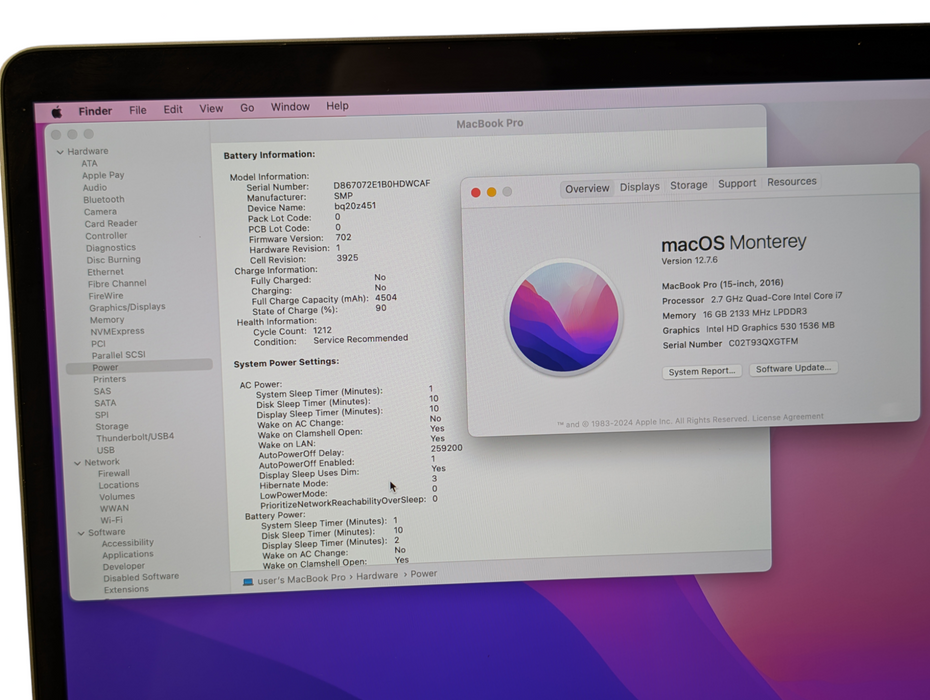Select Extensions under Software
This screenshot has width=930, height=700.
[126, 590]
